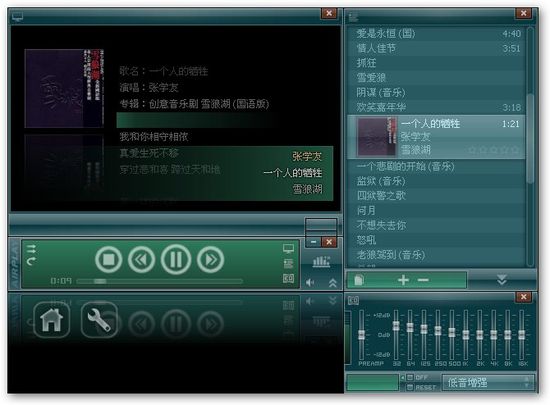Mute audio with the speaker icon
550x405 pixels.
point(310,283)
